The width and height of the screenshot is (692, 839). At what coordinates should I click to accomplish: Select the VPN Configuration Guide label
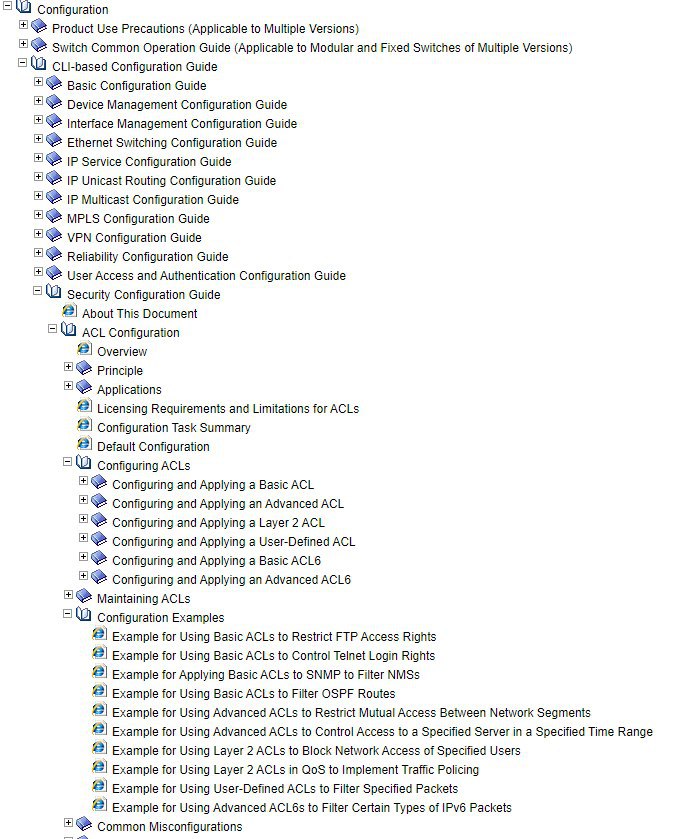point(134,238)
